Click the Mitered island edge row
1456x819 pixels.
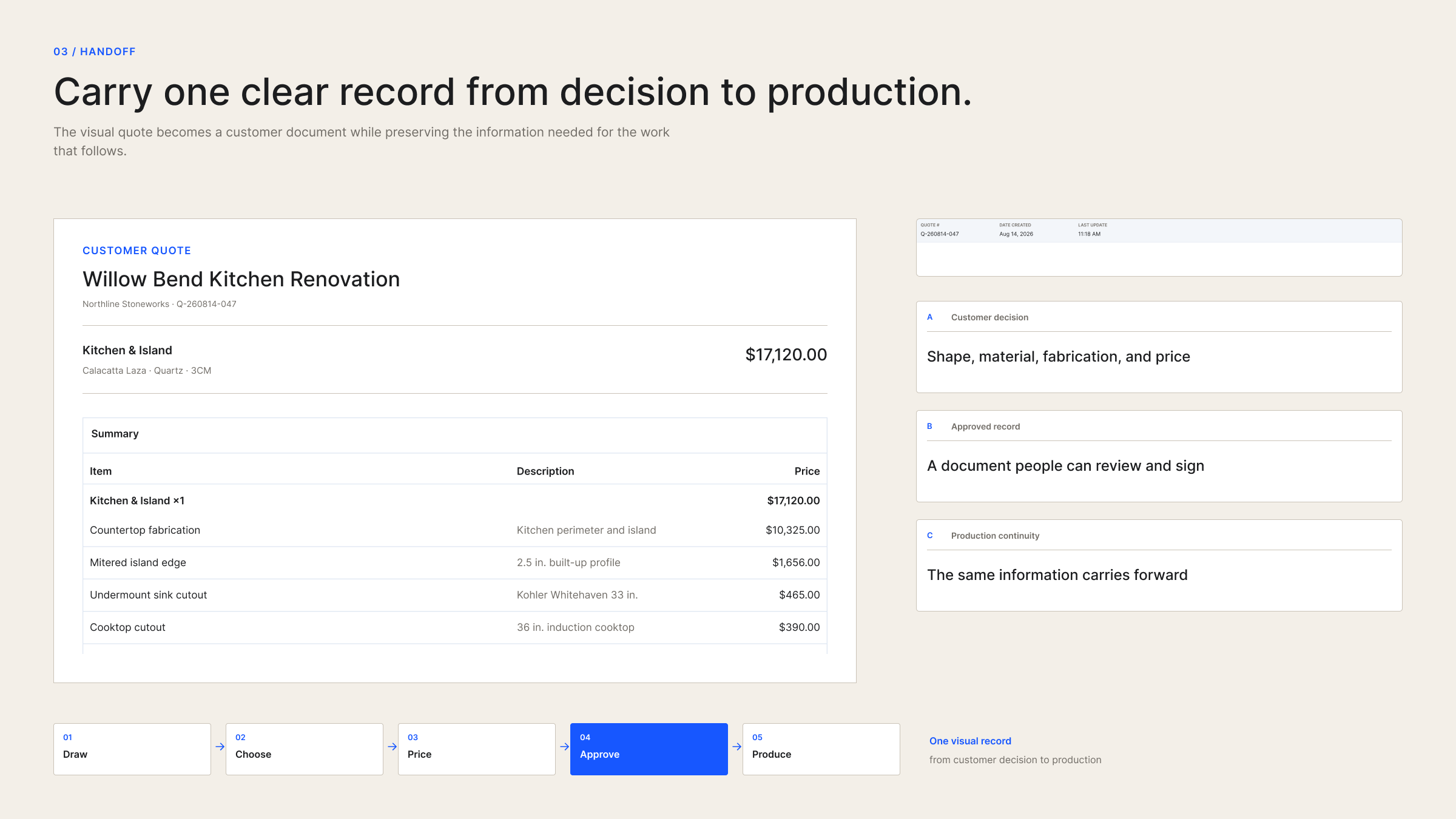pos(455,562)
